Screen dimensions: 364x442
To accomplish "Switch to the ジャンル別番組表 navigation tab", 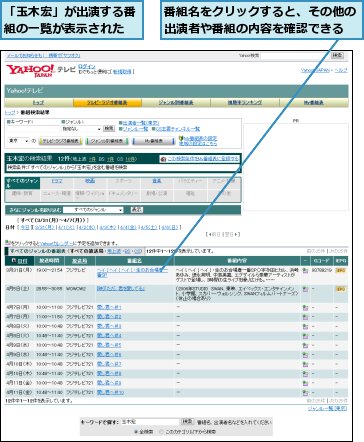I will pyautogui.click(x=176, y=103).
